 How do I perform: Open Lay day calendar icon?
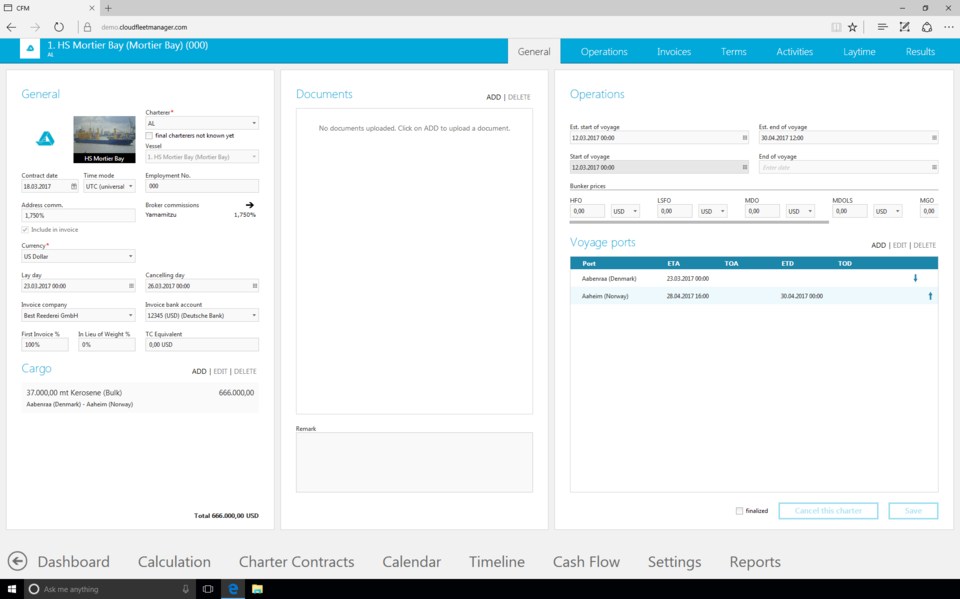pyautogui.click(x=131, y=286)
